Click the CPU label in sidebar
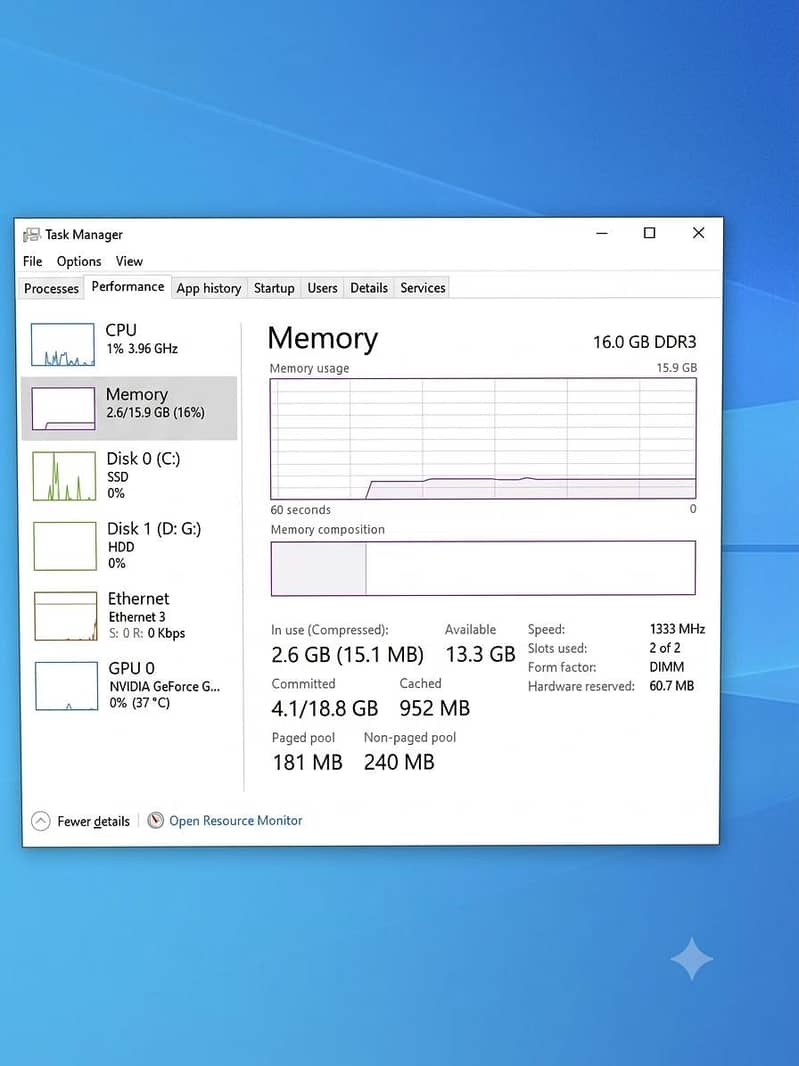Screen dimensions: 799x1066 pos(121,330)
